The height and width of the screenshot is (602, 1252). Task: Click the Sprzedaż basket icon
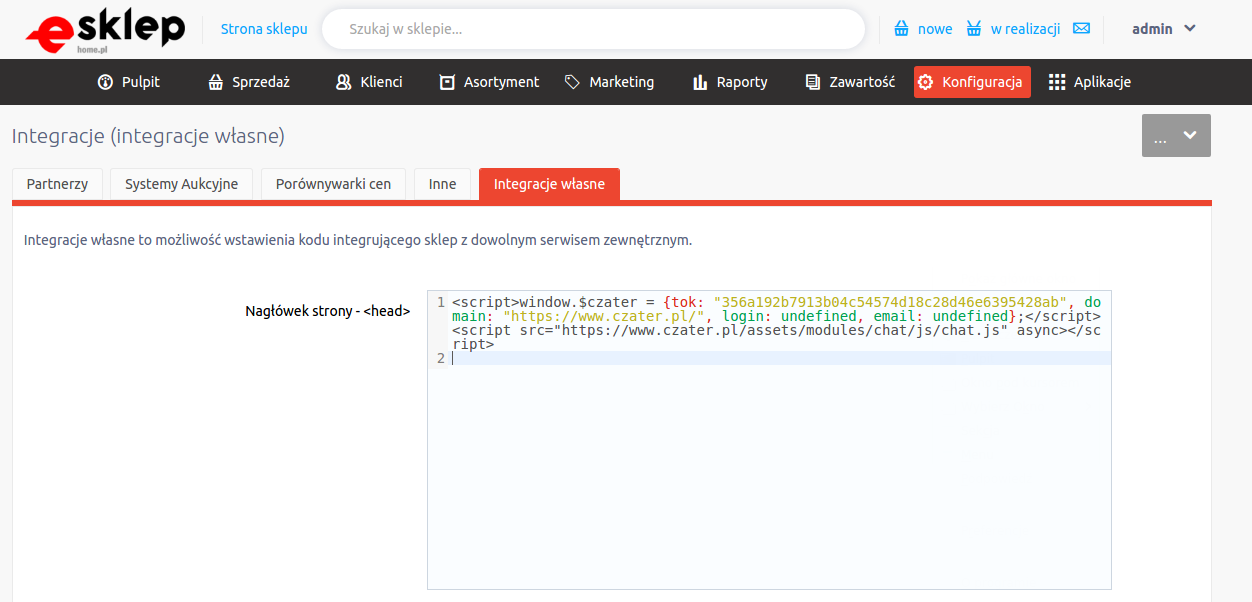coord(215,82)
